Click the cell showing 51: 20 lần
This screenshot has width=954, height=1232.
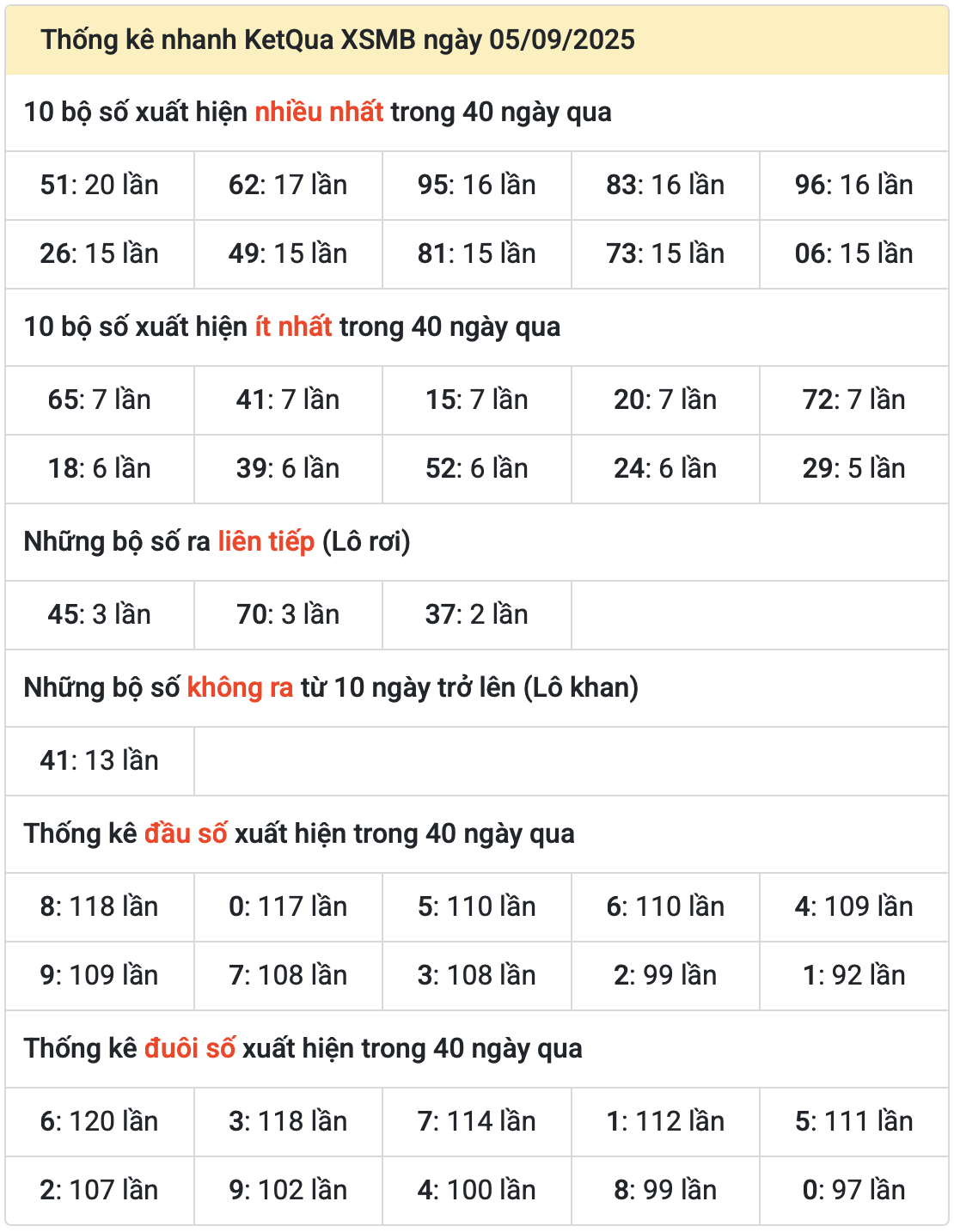(x=100, y=185)
